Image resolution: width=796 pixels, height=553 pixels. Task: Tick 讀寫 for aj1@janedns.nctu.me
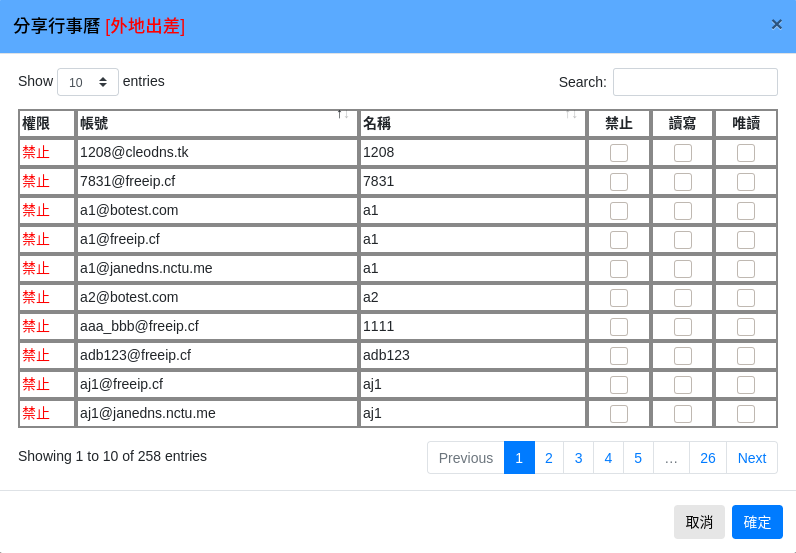click(x=683, y=414)
